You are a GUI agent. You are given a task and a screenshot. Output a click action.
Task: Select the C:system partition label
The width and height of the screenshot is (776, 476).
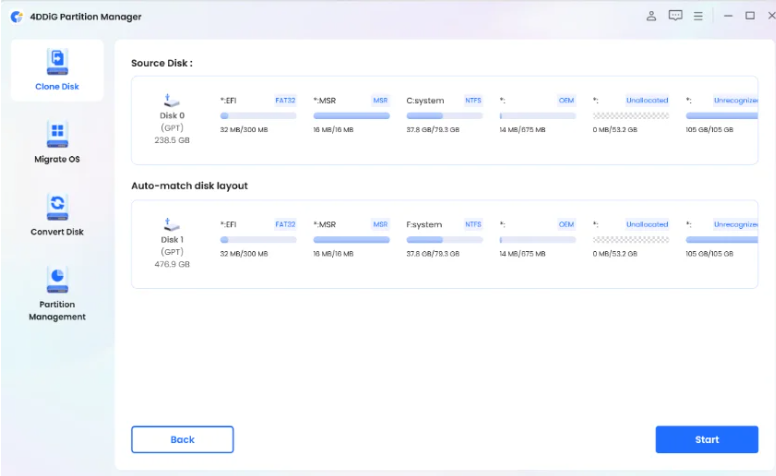coord(425,100)
